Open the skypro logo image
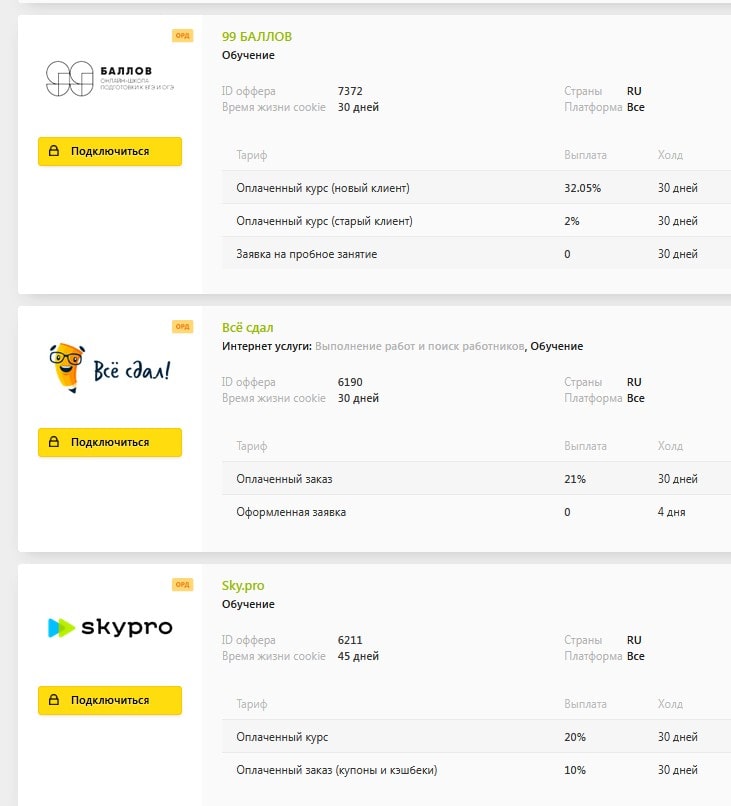 (110, 627)
